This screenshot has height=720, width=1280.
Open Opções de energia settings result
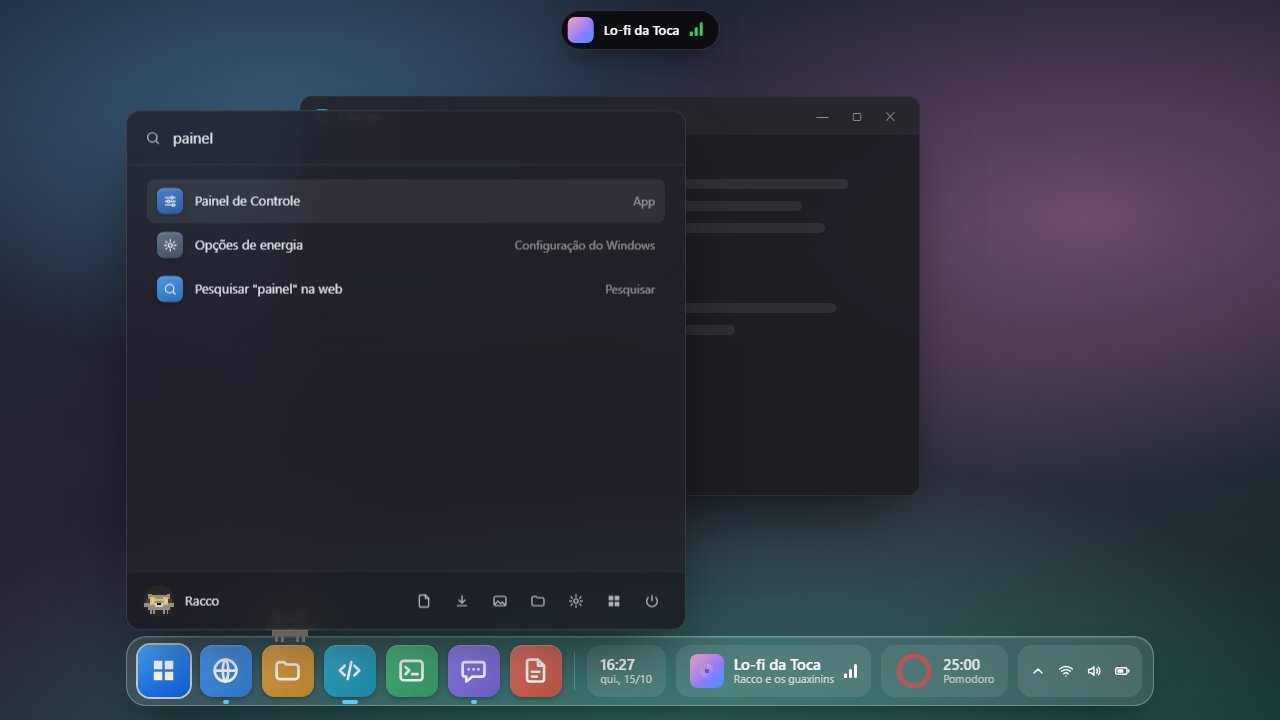click(x=406, y=245)
